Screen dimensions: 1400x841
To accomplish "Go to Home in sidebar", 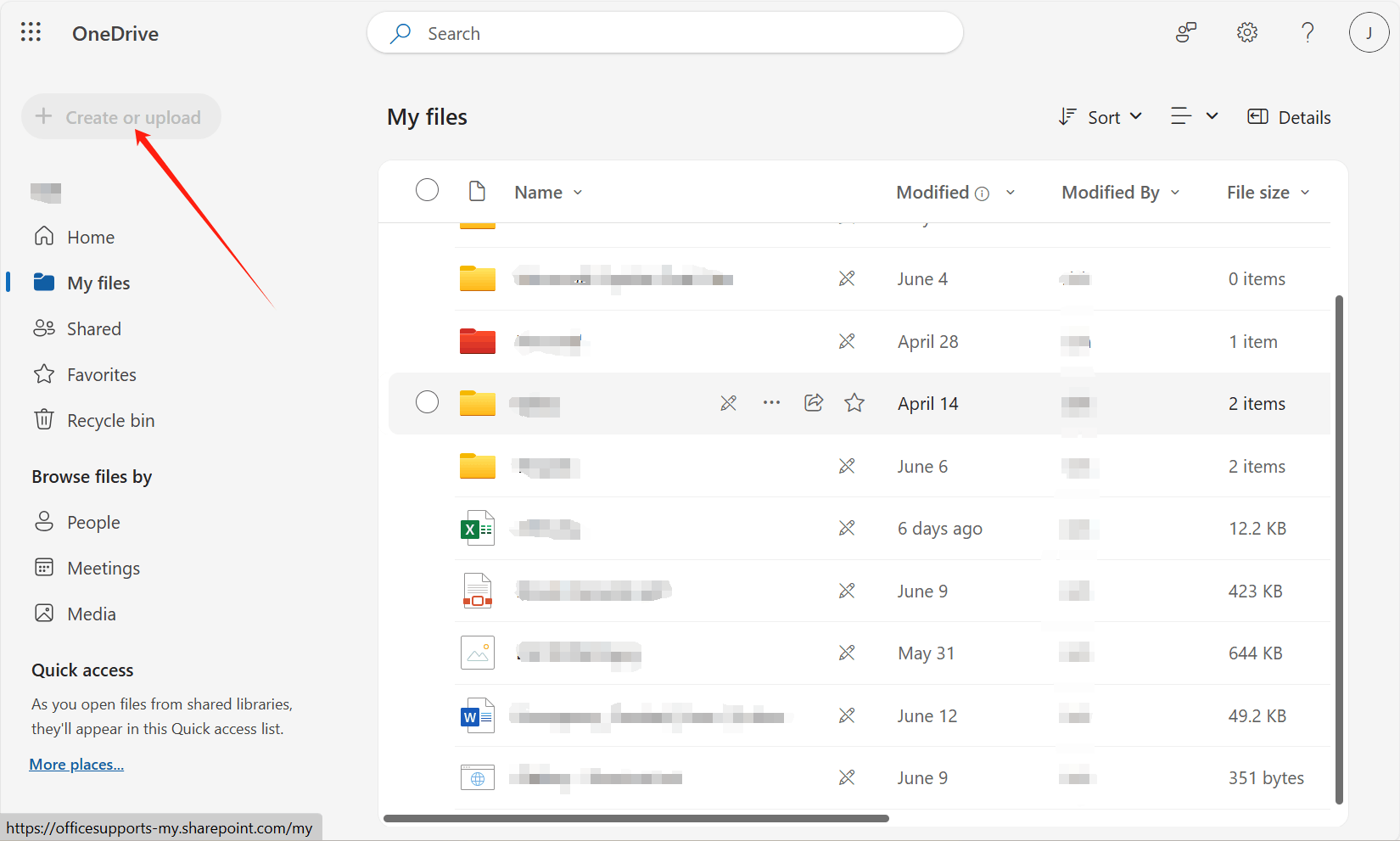I will 74,237.
